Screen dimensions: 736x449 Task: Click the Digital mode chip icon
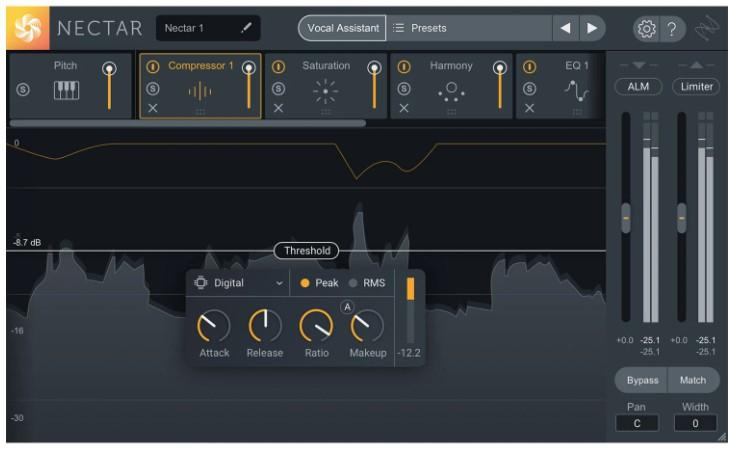point(200,282)
